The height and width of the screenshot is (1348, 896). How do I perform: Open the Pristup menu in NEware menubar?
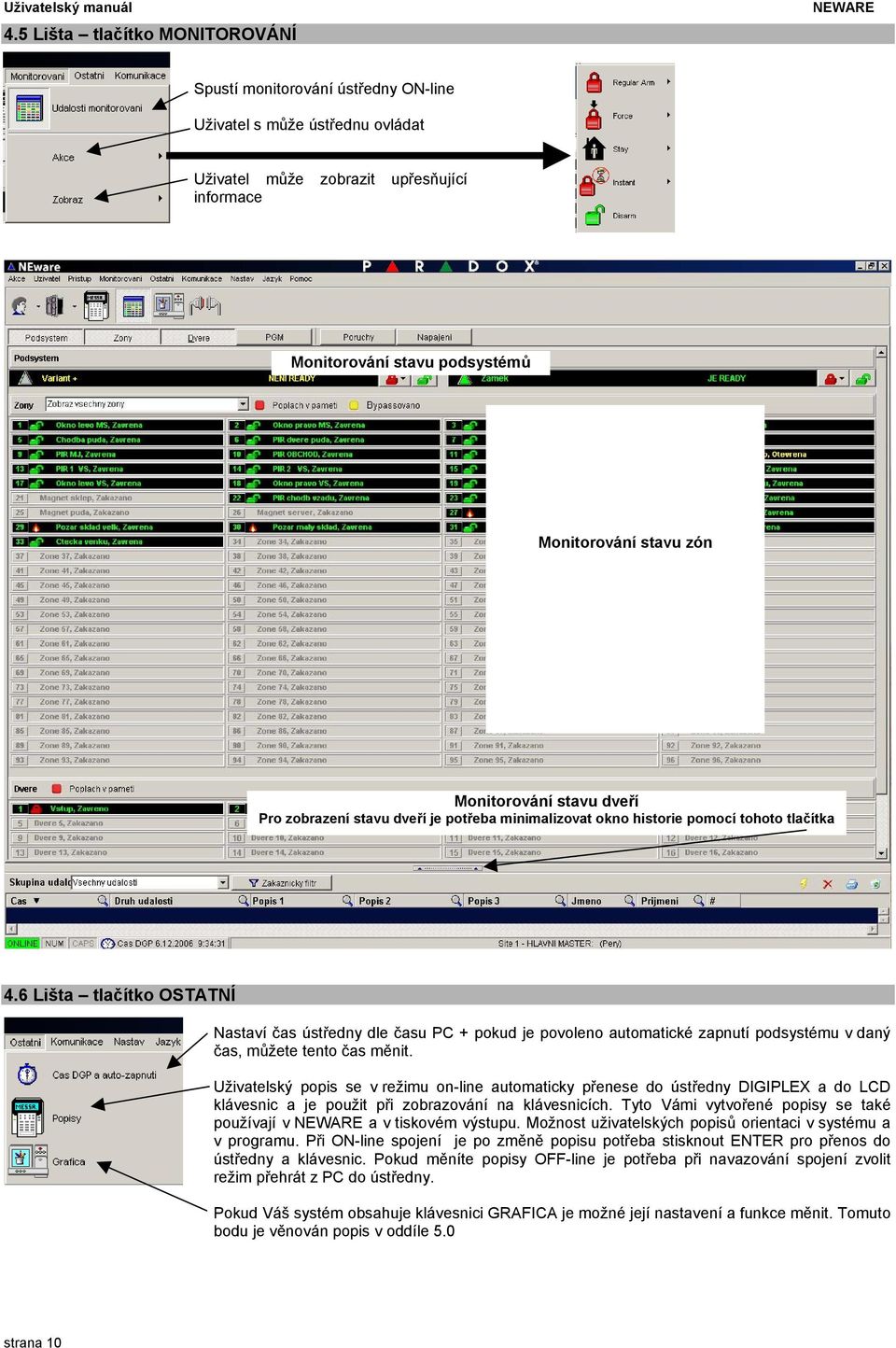(80, 279)
